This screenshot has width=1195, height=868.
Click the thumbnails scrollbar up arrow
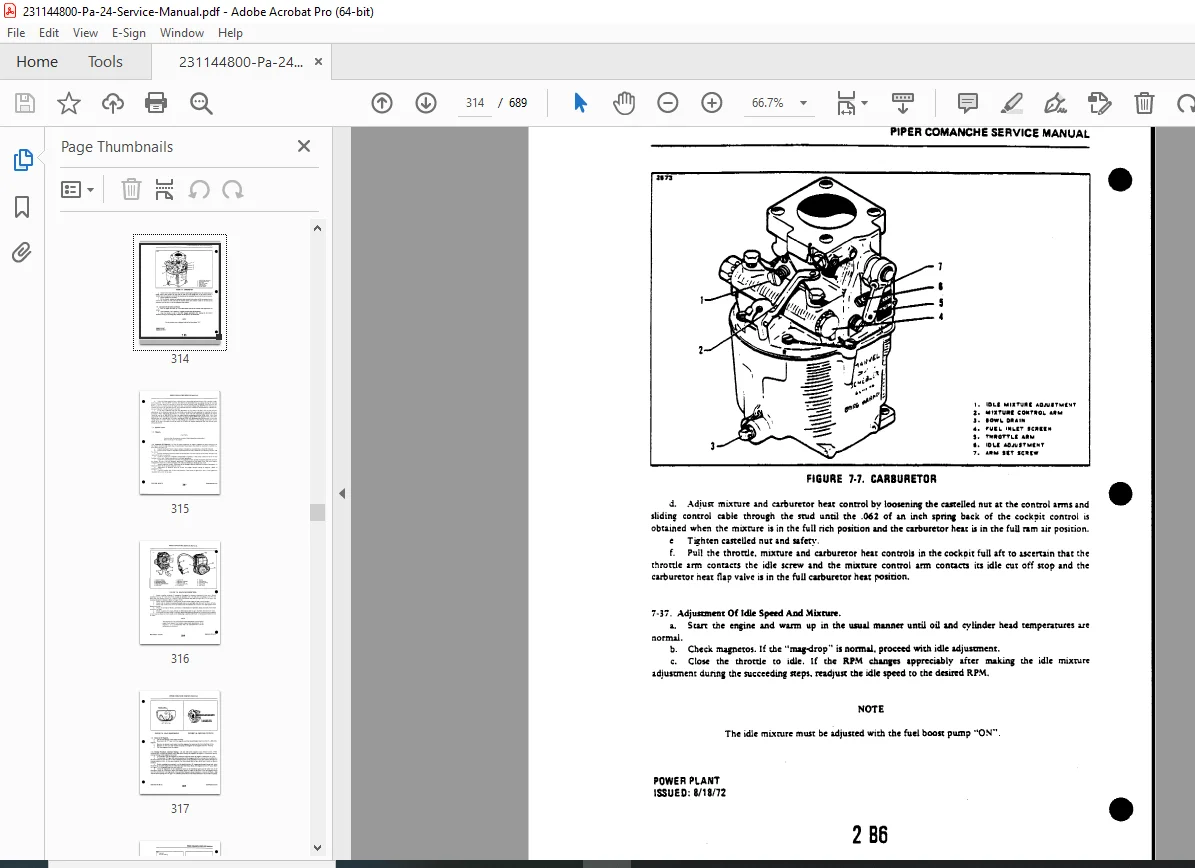pyautogui.click(x=318, y=228)
